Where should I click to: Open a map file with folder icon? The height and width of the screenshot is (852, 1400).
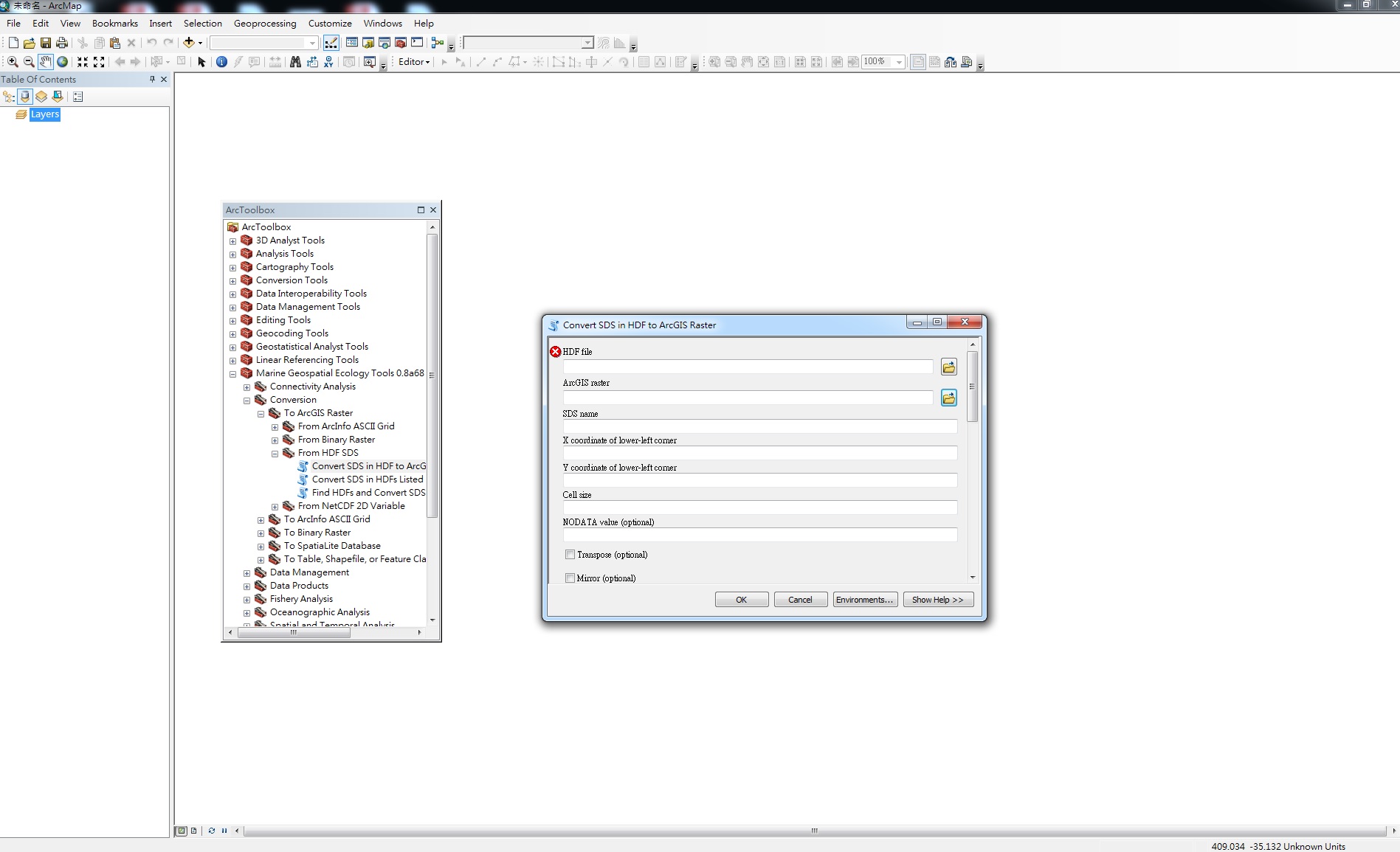(x=30, y=43)
